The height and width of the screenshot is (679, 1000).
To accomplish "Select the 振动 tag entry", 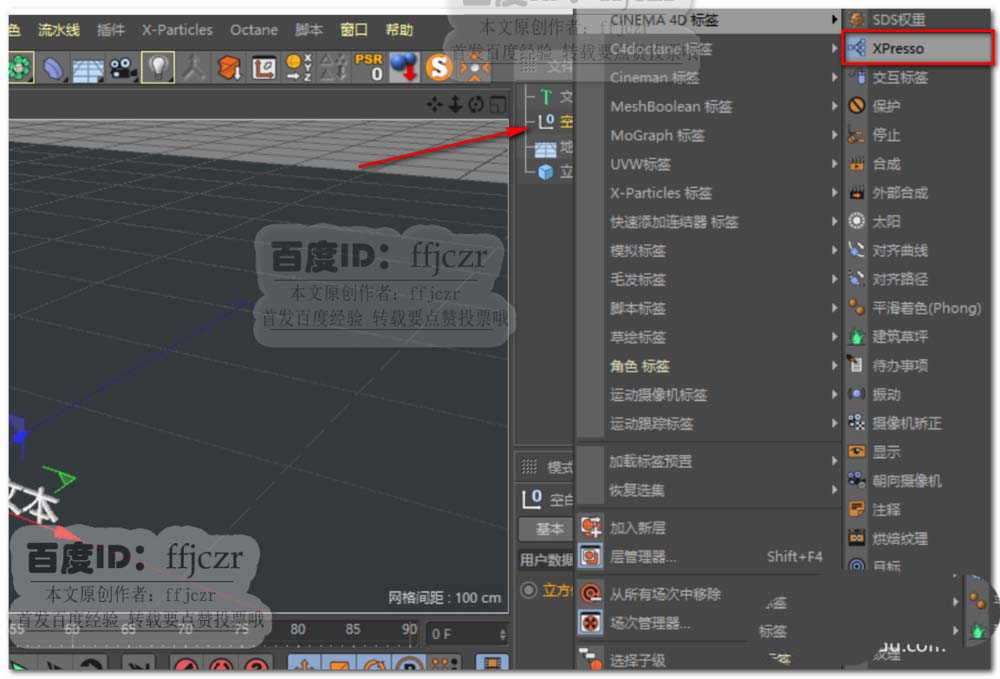I will [917, 394].
